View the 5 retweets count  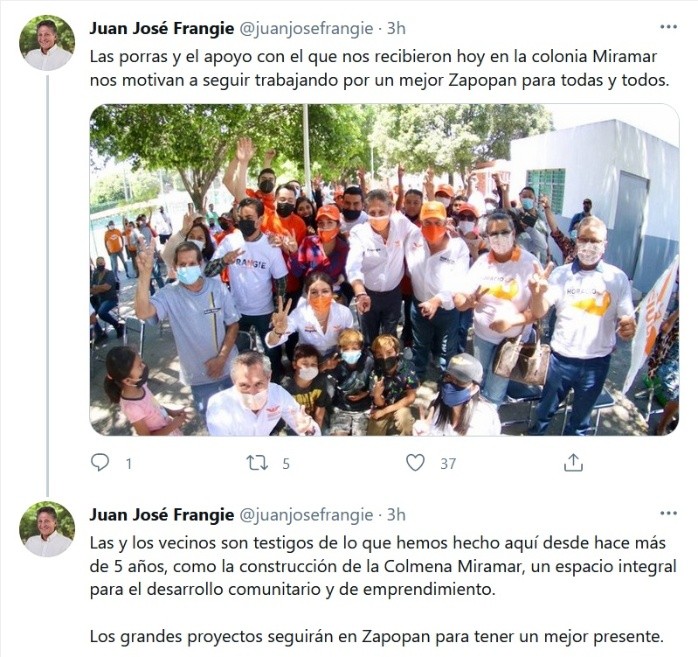[x=286, y=464]
